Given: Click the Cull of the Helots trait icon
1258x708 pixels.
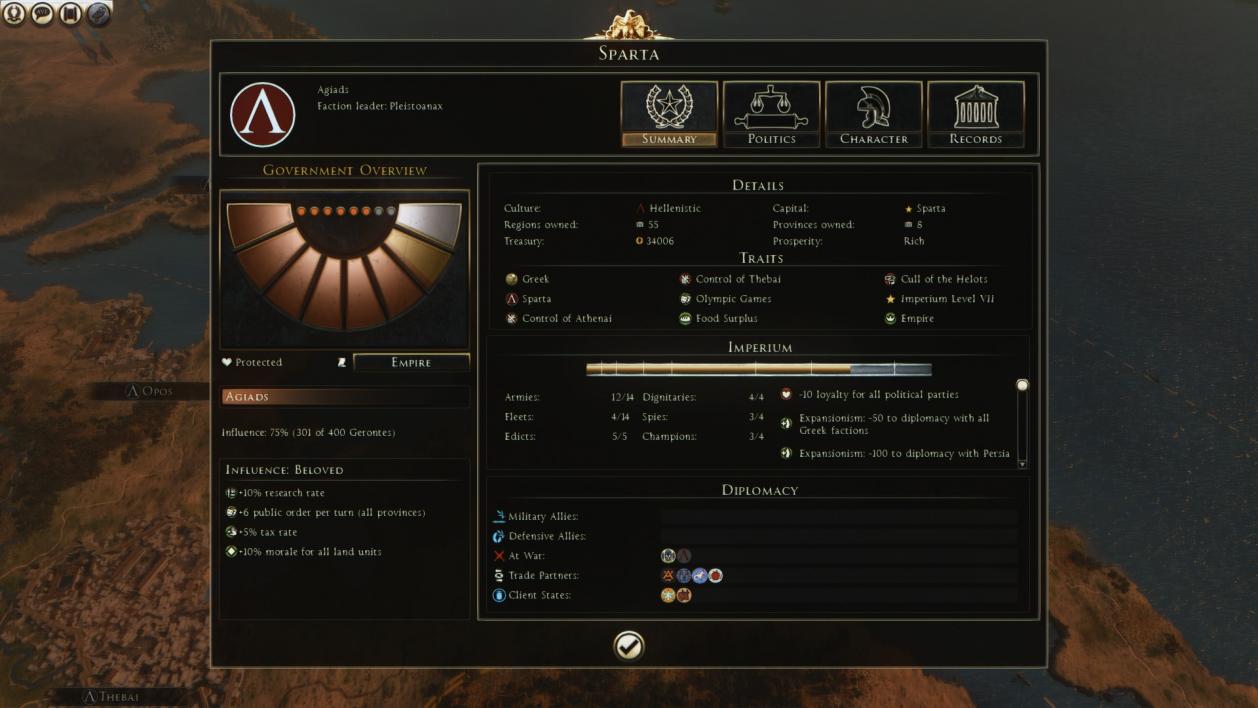Looking at the screenshot, I should pyautogui.click(x=890, y=279).
